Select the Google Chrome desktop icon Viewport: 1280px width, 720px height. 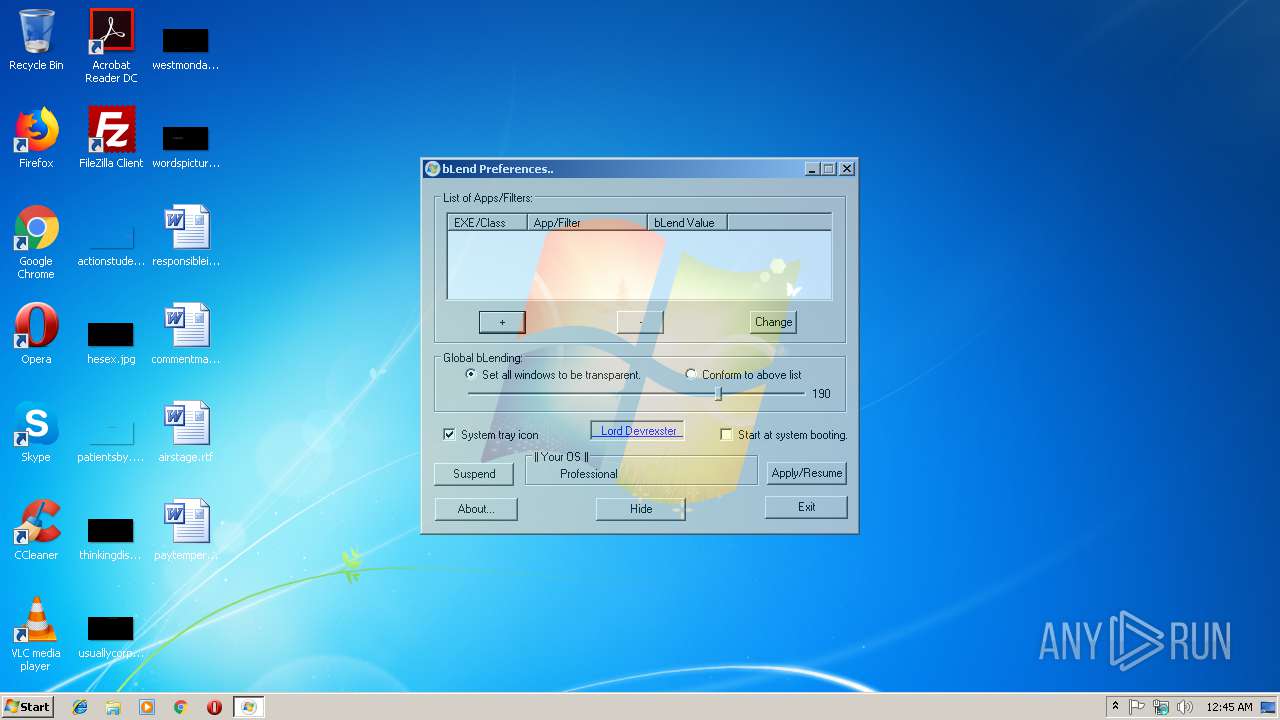[x=36, y=242]
